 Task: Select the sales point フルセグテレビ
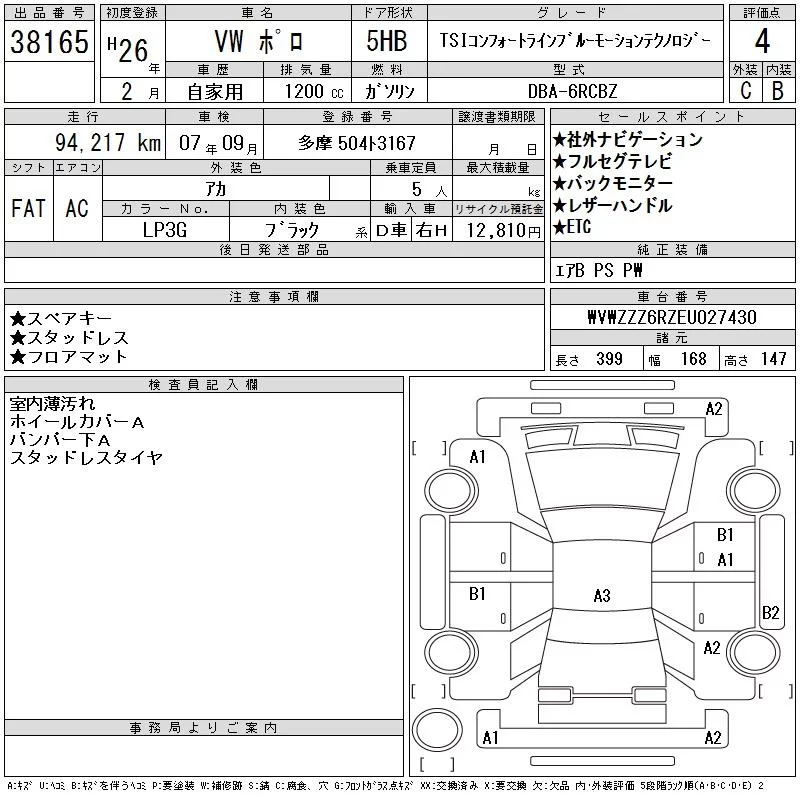tap(612, 162)
